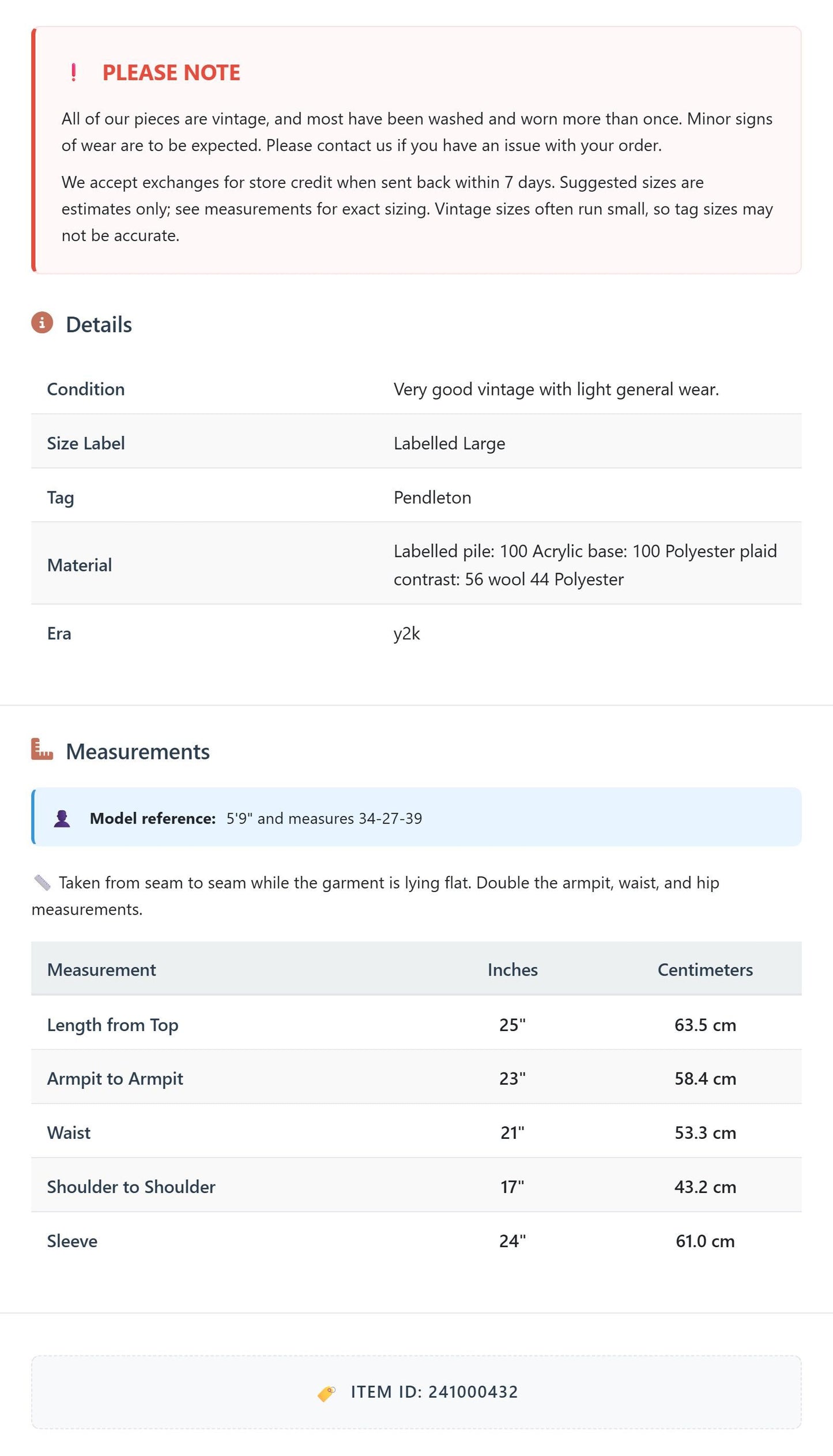Click the Measurements section heading
The height and width of the screenshot is (1456, 833).
point(138,752)
